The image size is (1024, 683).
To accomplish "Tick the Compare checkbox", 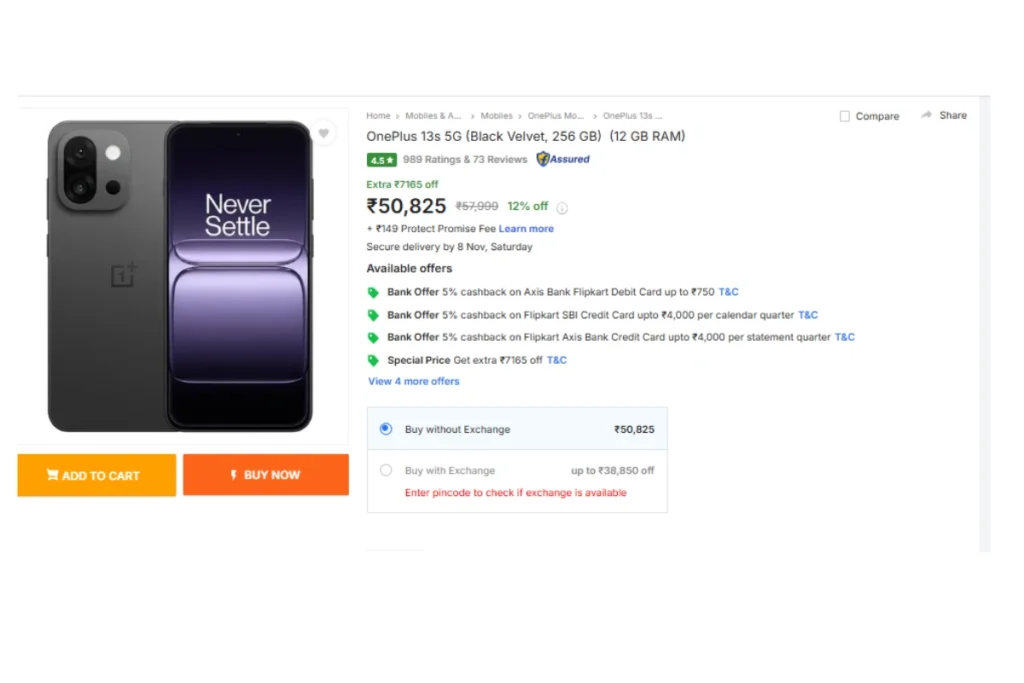I will pos(845,116).
